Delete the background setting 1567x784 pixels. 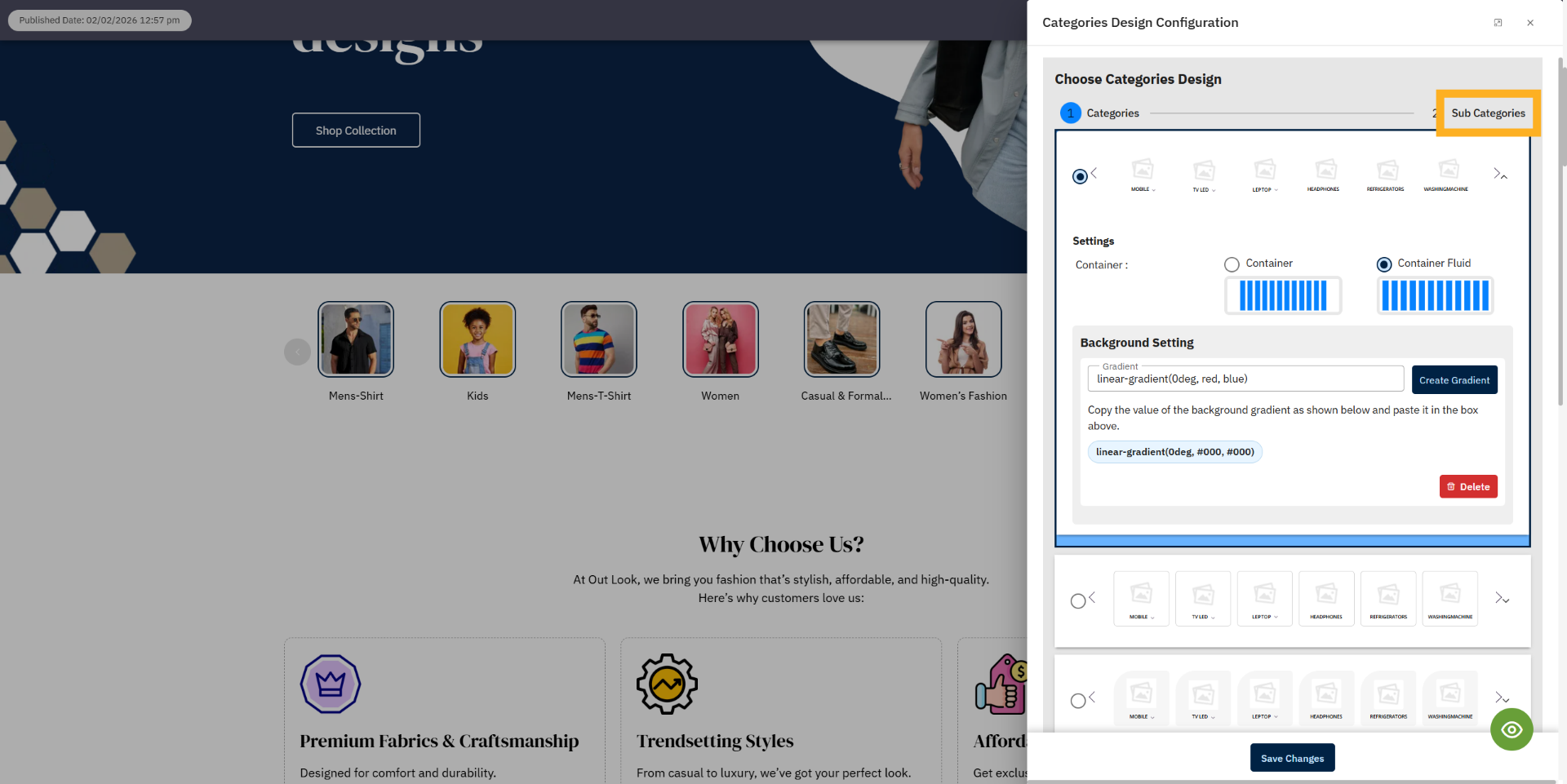pos(1468,487)
